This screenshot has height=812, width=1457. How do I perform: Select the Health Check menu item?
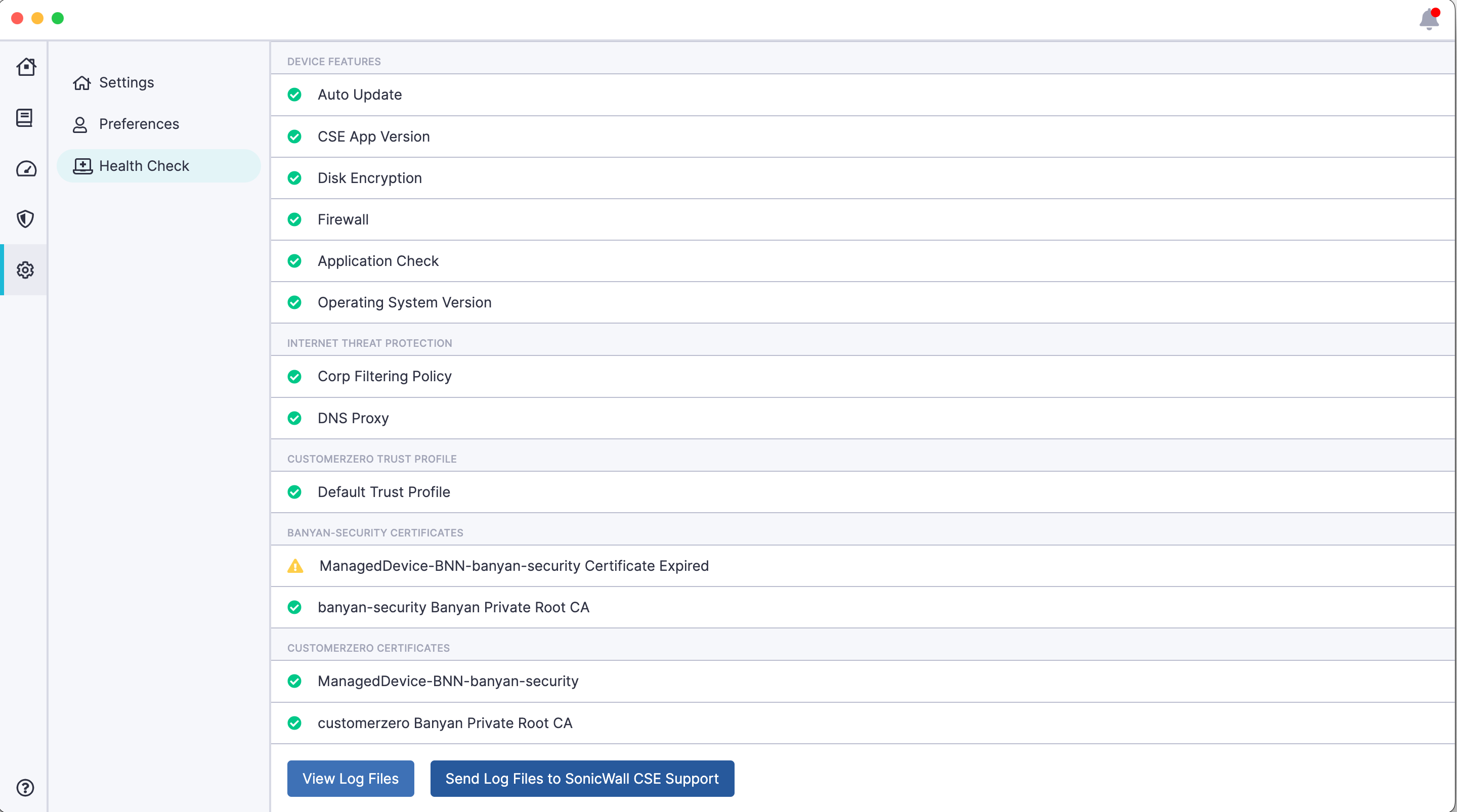[x=144, y=166]
